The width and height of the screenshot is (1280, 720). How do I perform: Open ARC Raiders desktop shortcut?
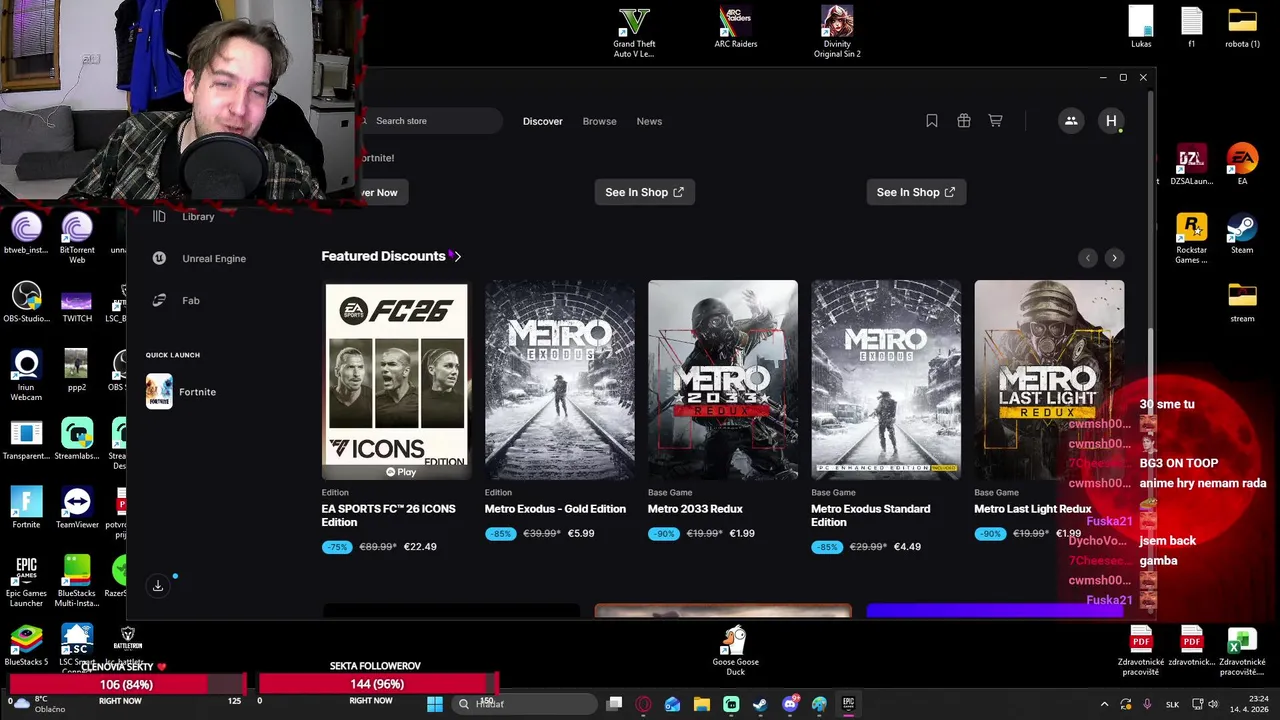pyautogui.click(x=736, y=28)
